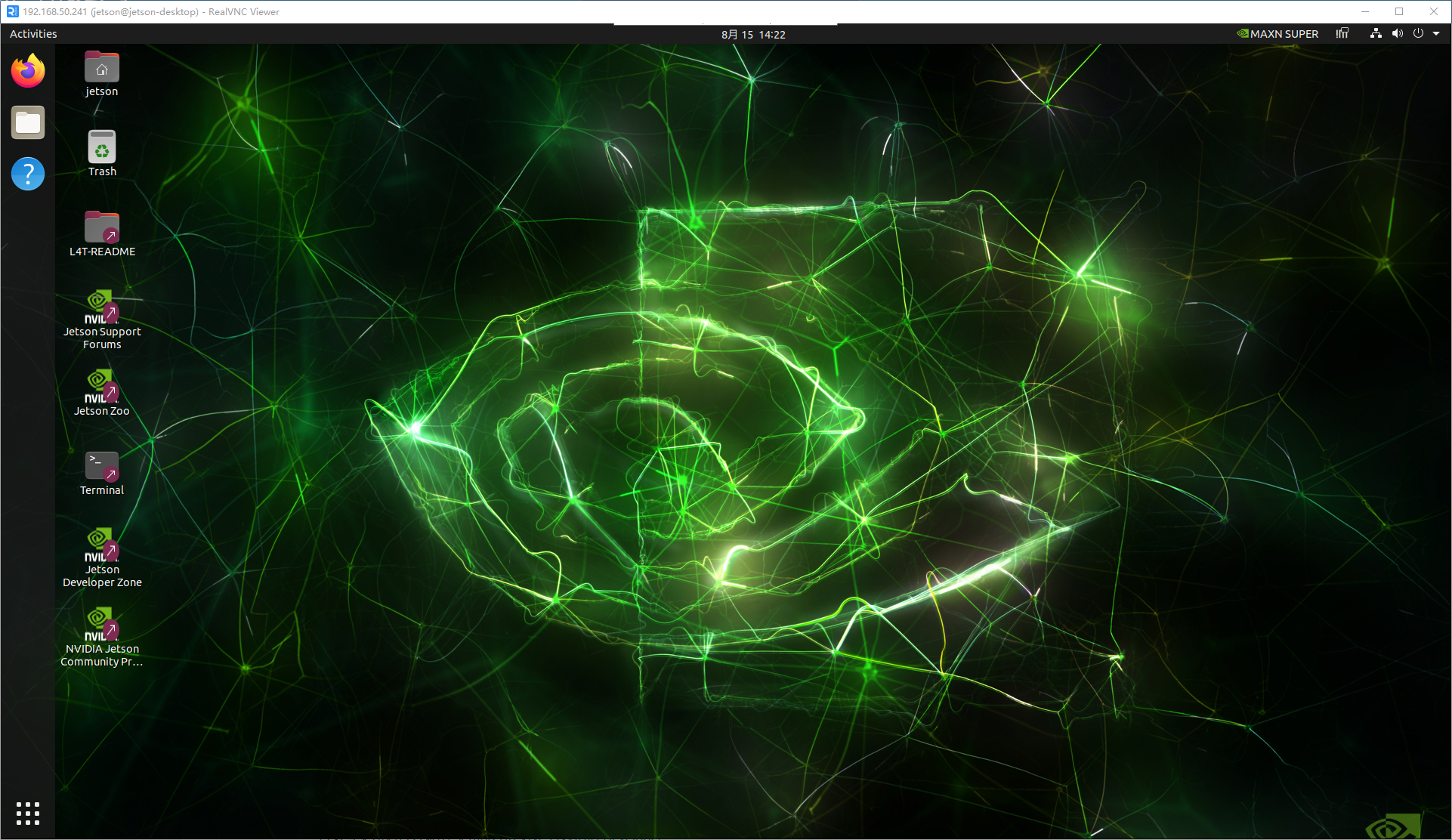The height and width of the screenshot is (840, 1452).
Task: Open the Help icon in dock
Action: 28,174
